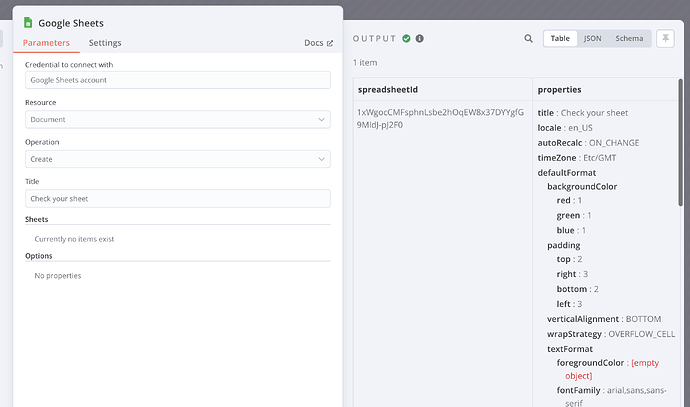The height and width of the screenshot is (407, 690).
Task: Switch to the Parameters tab
Action: [46, 43]
